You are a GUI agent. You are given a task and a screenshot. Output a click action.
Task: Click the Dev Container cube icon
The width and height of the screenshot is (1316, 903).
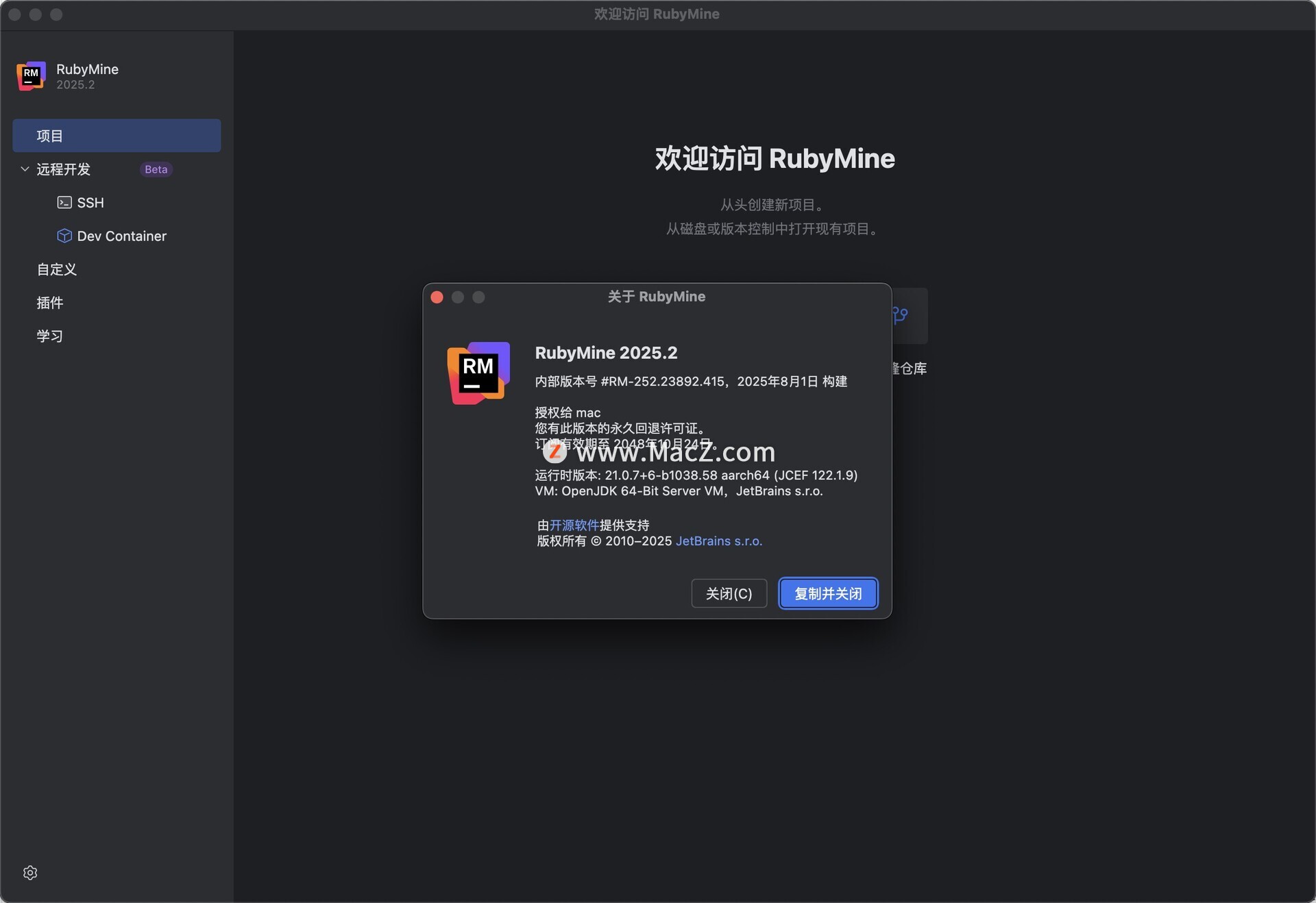(x=64, y=236)
